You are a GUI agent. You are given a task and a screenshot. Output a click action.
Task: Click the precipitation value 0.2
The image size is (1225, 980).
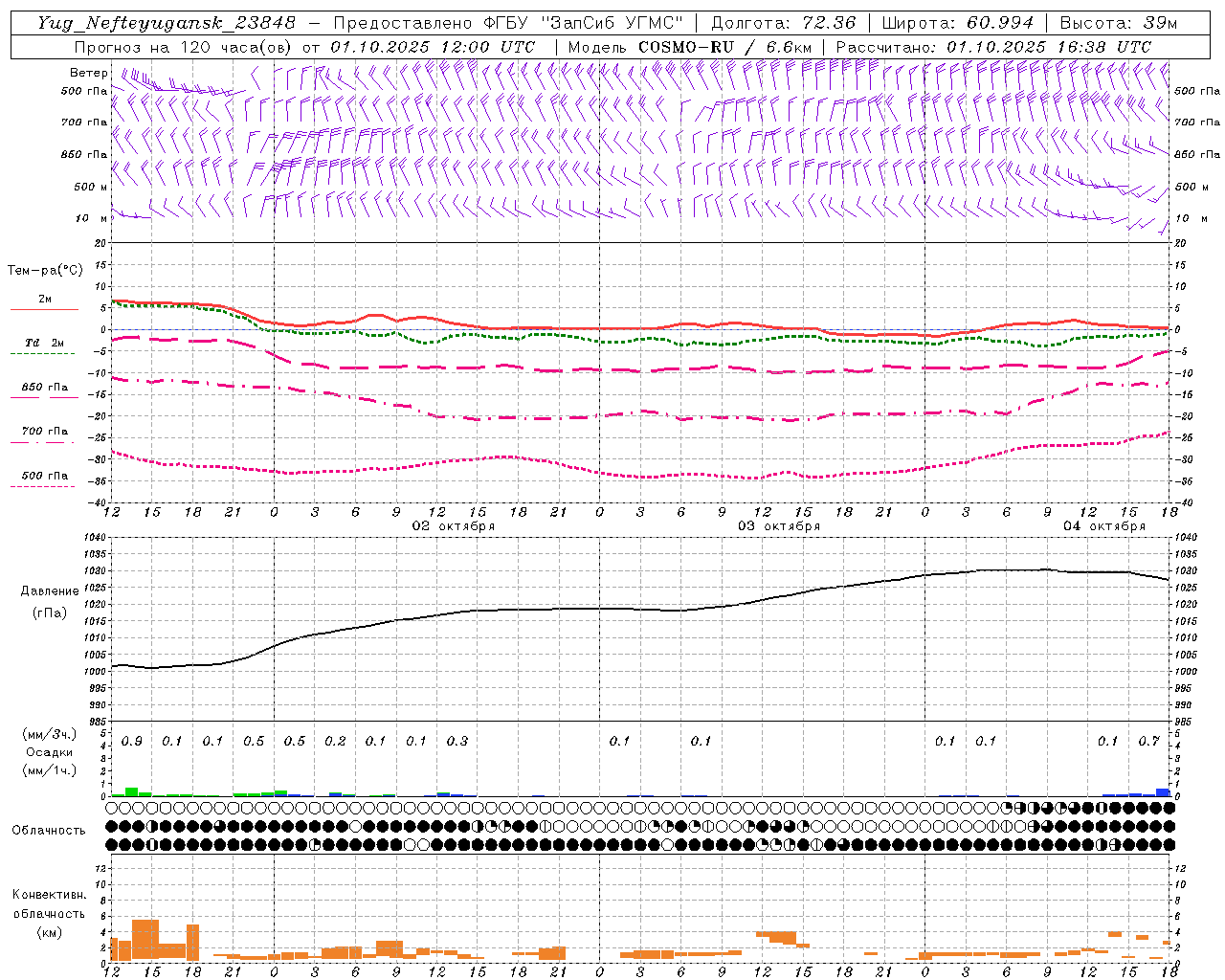335,742
